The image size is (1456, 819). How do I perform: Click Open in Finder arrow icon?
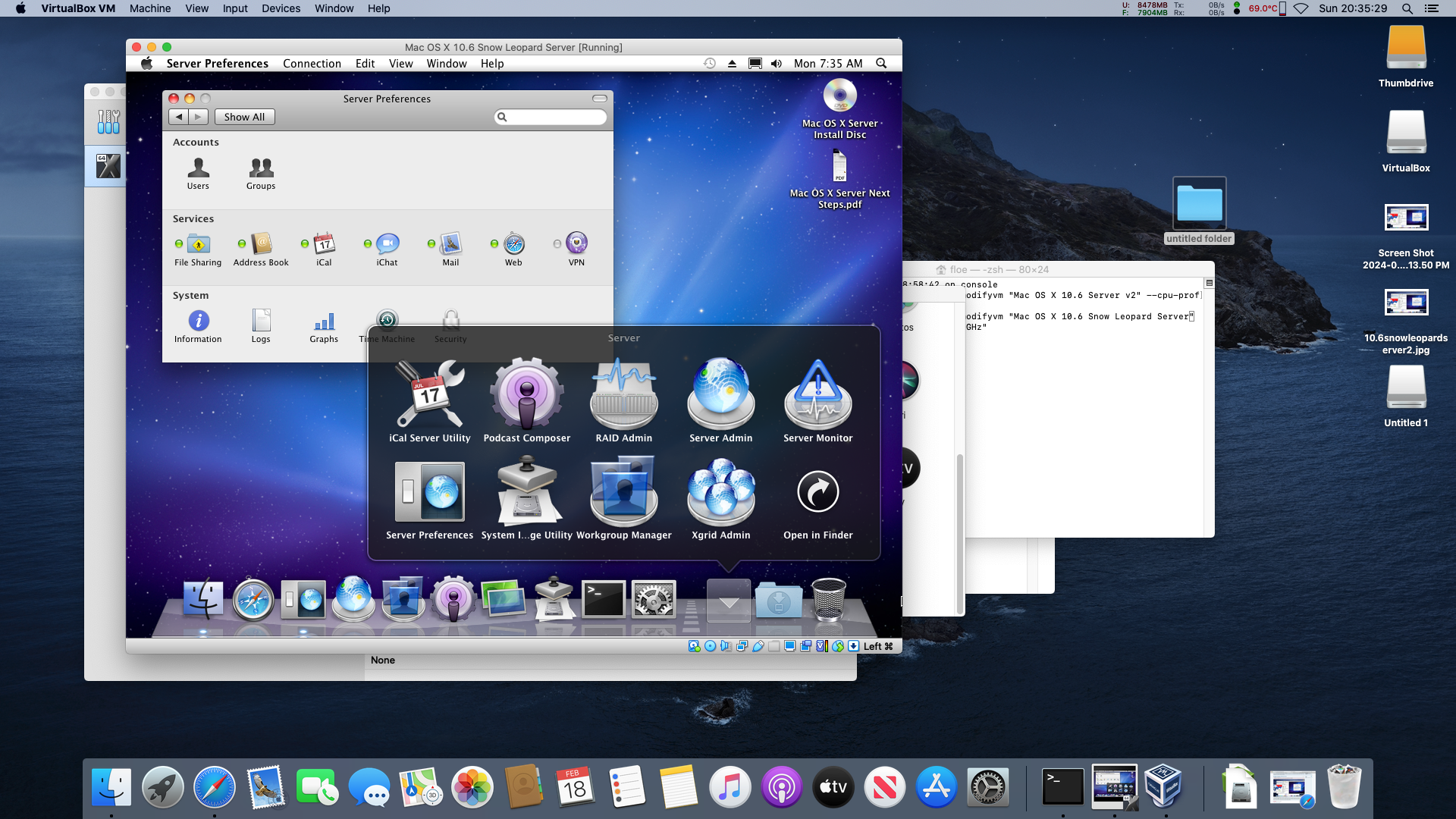817,491
